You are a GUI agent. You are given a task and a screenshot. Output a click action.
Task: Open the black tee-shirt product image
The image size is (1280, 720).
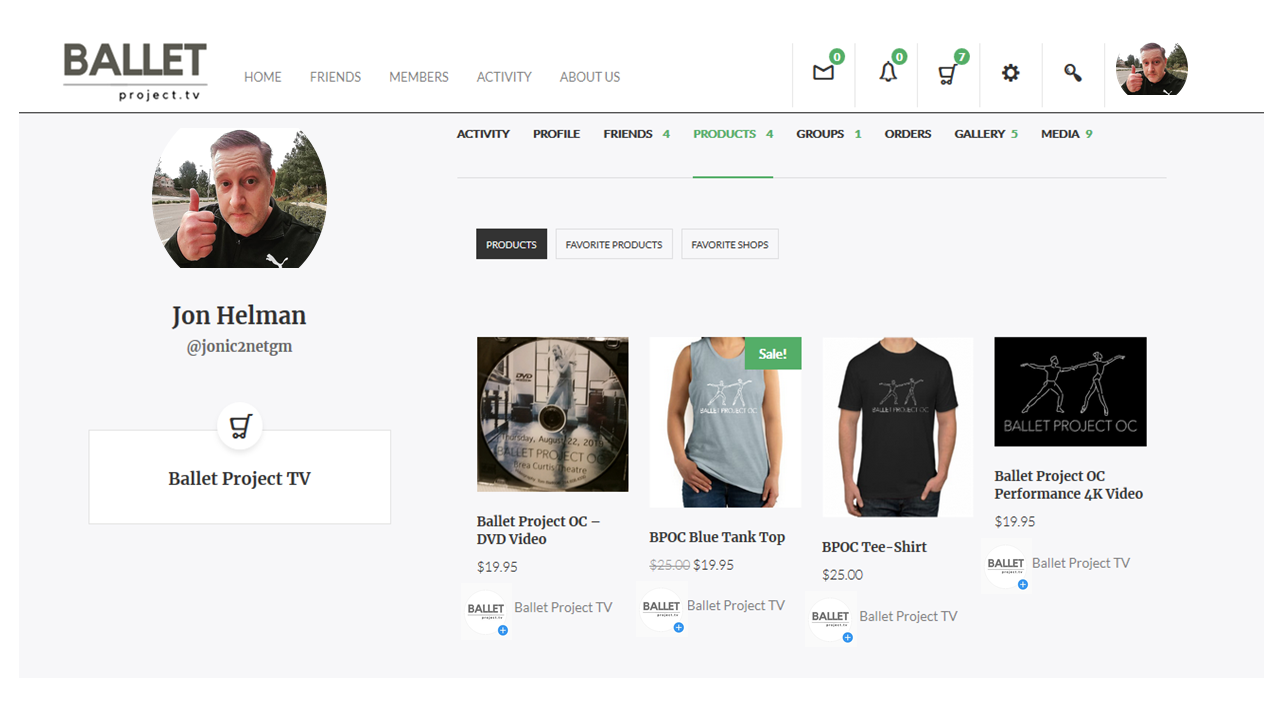898,427
